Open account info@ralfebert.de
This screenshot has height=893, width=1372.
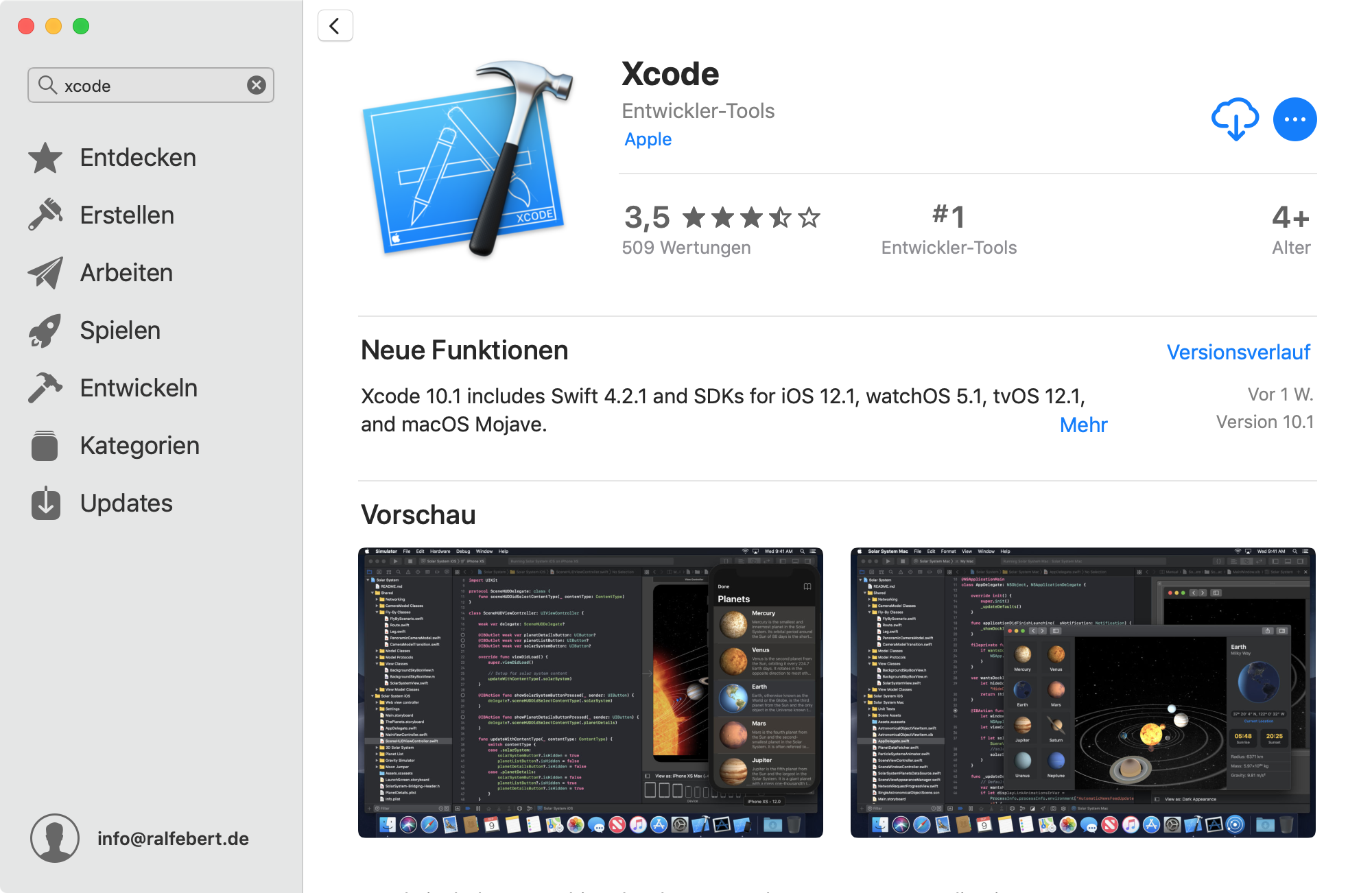click(173, 839)
